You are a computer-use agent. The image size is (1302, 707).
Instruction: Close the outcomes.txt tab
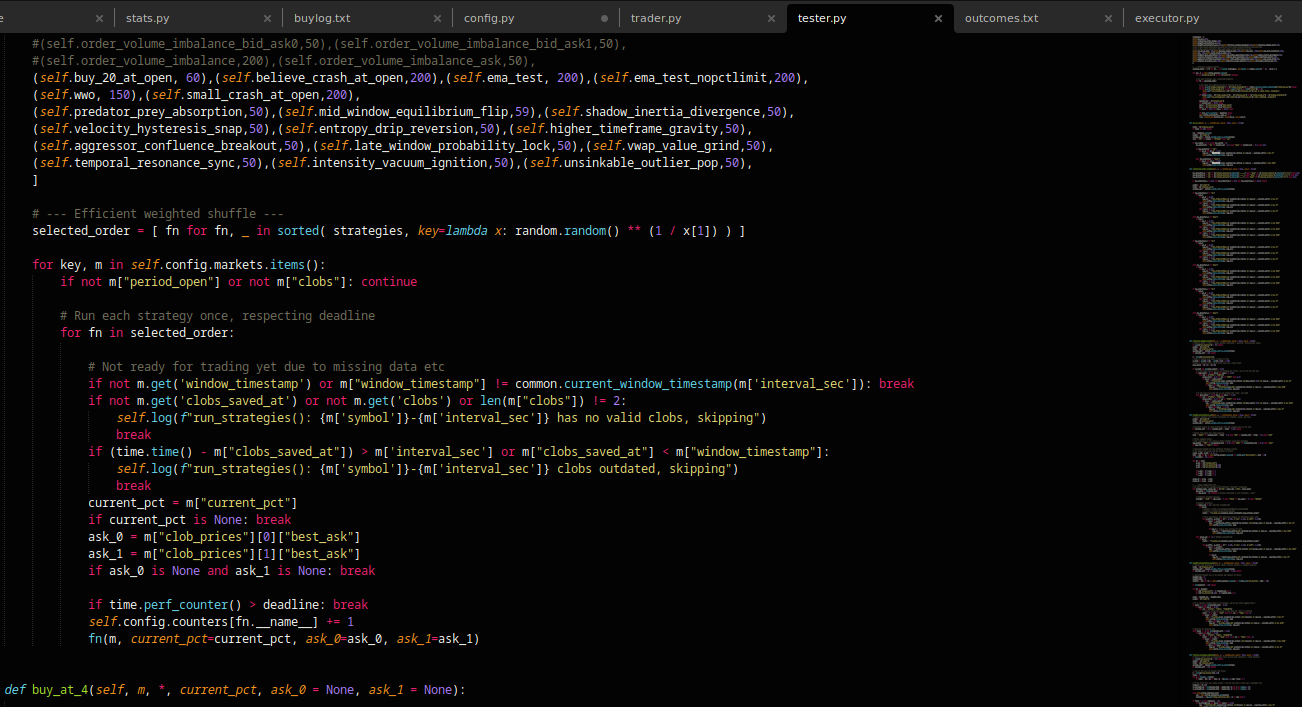coord(1106,18)
